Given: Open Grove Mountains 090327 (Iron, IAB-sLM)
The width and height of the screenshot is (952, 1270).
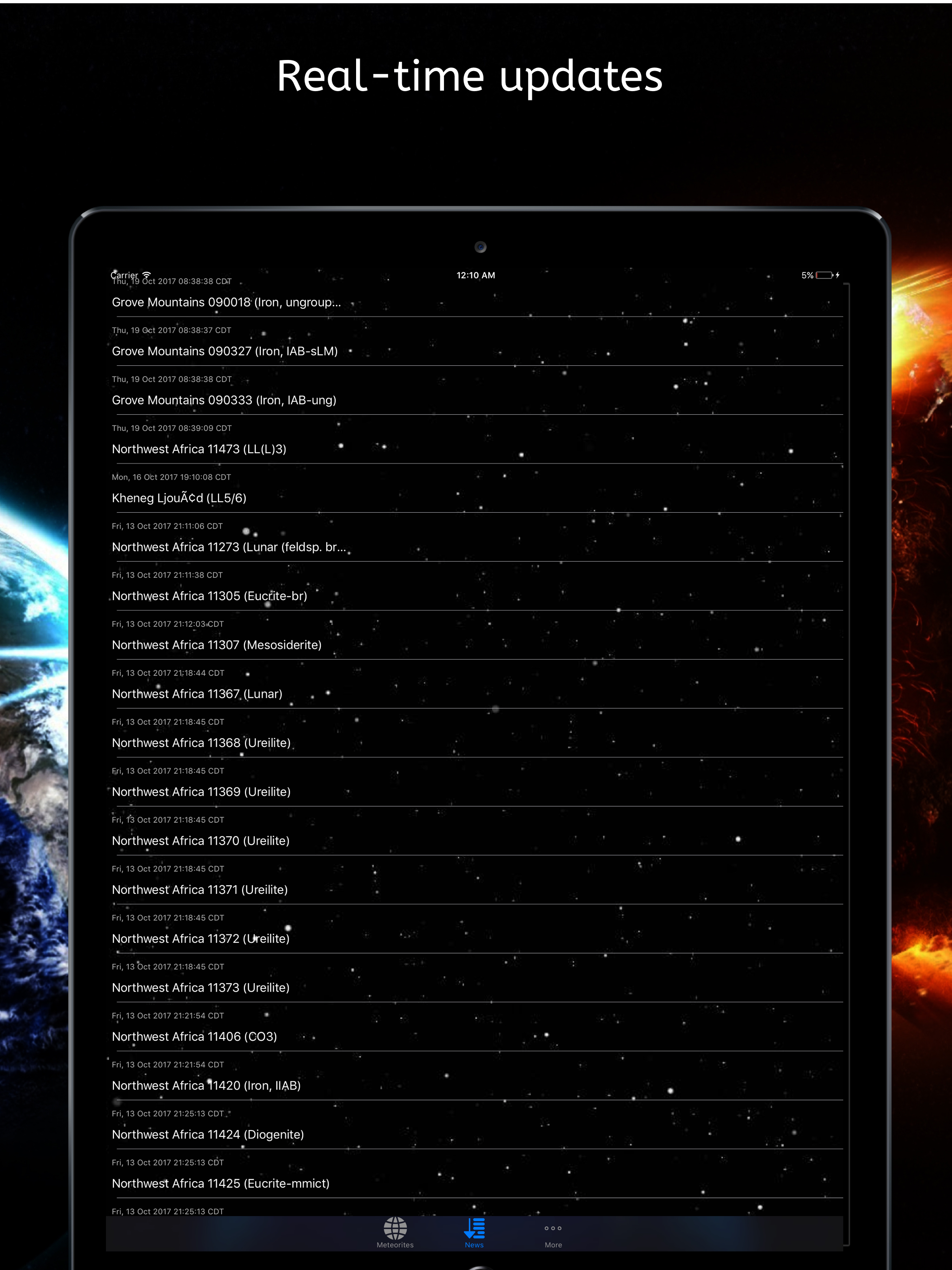Looking at the screenshot, I should pyautogui.click(x=225, y=351).
